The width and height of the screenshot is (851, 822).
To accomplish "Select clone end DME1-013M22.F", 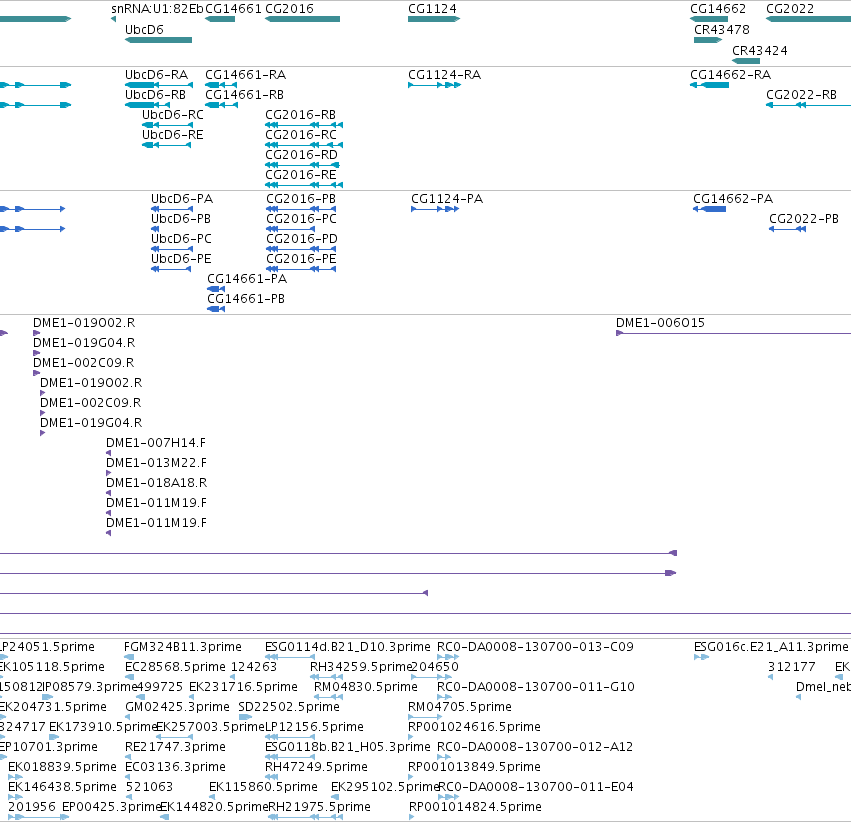I will coord(156,463).
